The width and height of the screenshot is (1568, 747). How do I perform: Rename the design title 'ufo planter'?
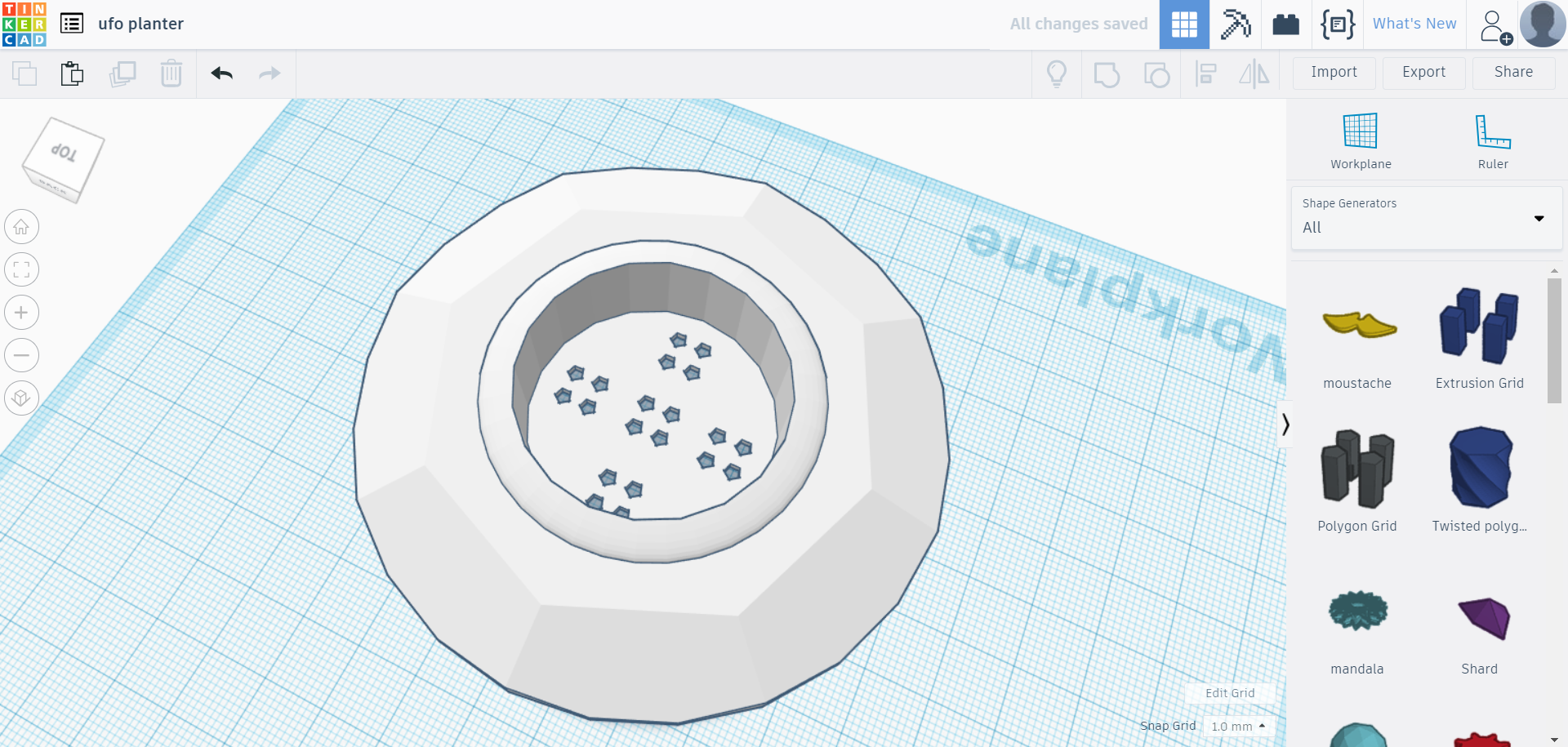pos(140,24)
